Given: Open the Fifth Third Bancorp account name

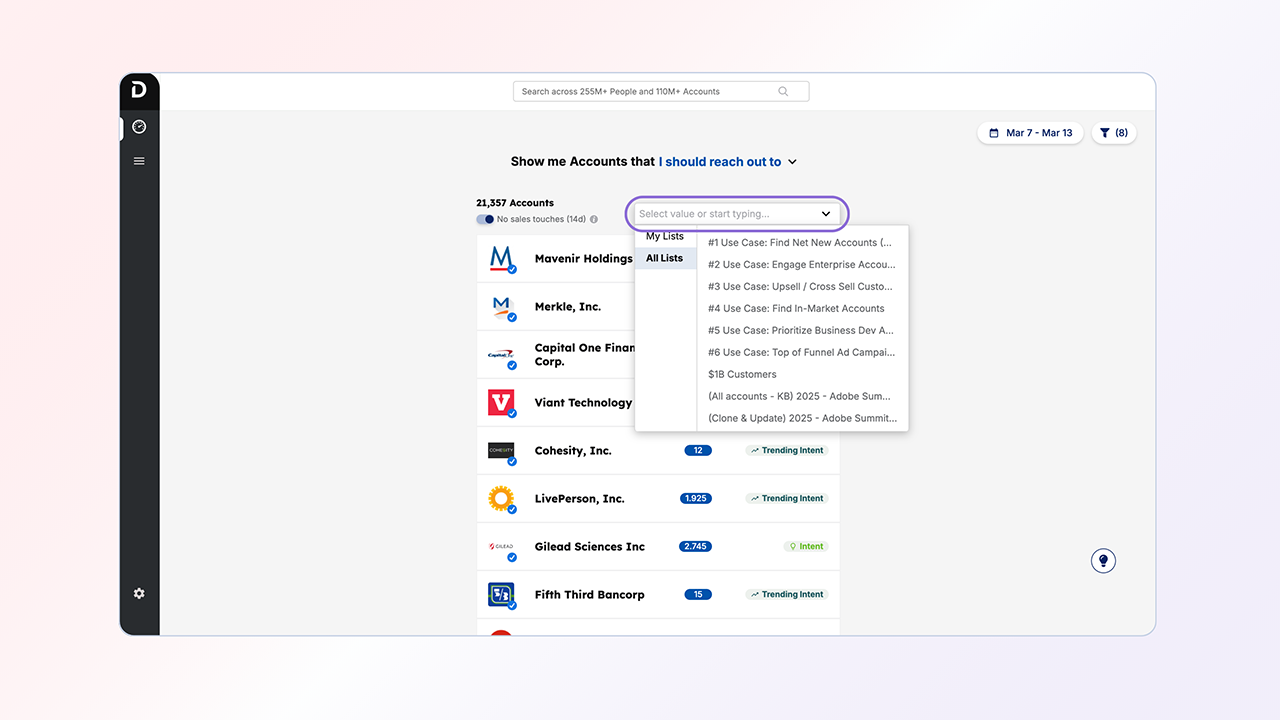Looking at the screenshot, I should (590, 595).
